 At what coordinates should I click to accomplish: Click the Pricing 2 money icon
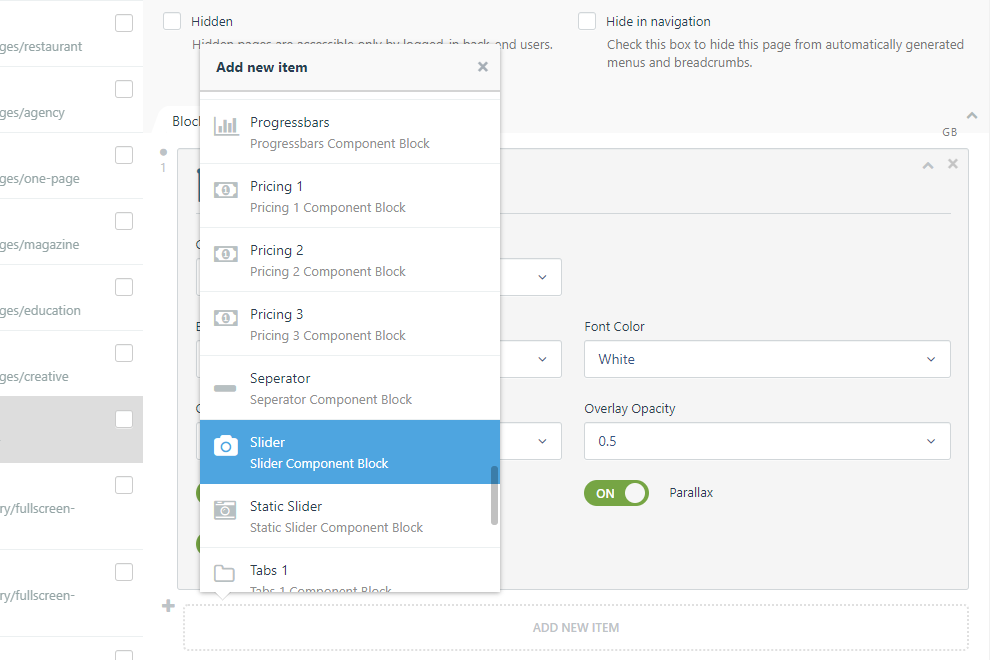point(225,254)
